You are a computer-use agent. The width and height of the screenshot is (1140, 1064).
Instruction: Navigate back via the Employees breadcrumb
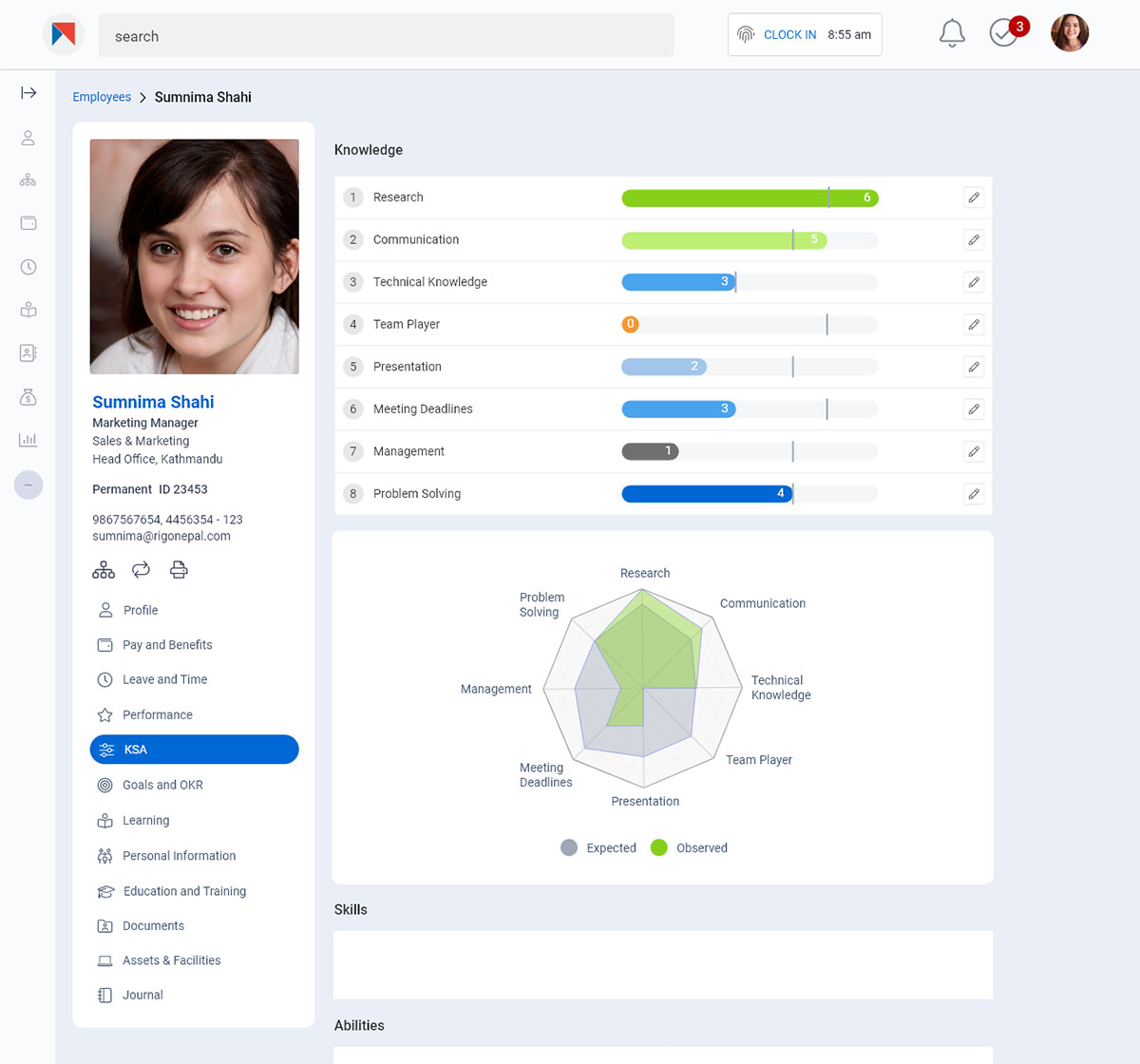pos(102,96)
